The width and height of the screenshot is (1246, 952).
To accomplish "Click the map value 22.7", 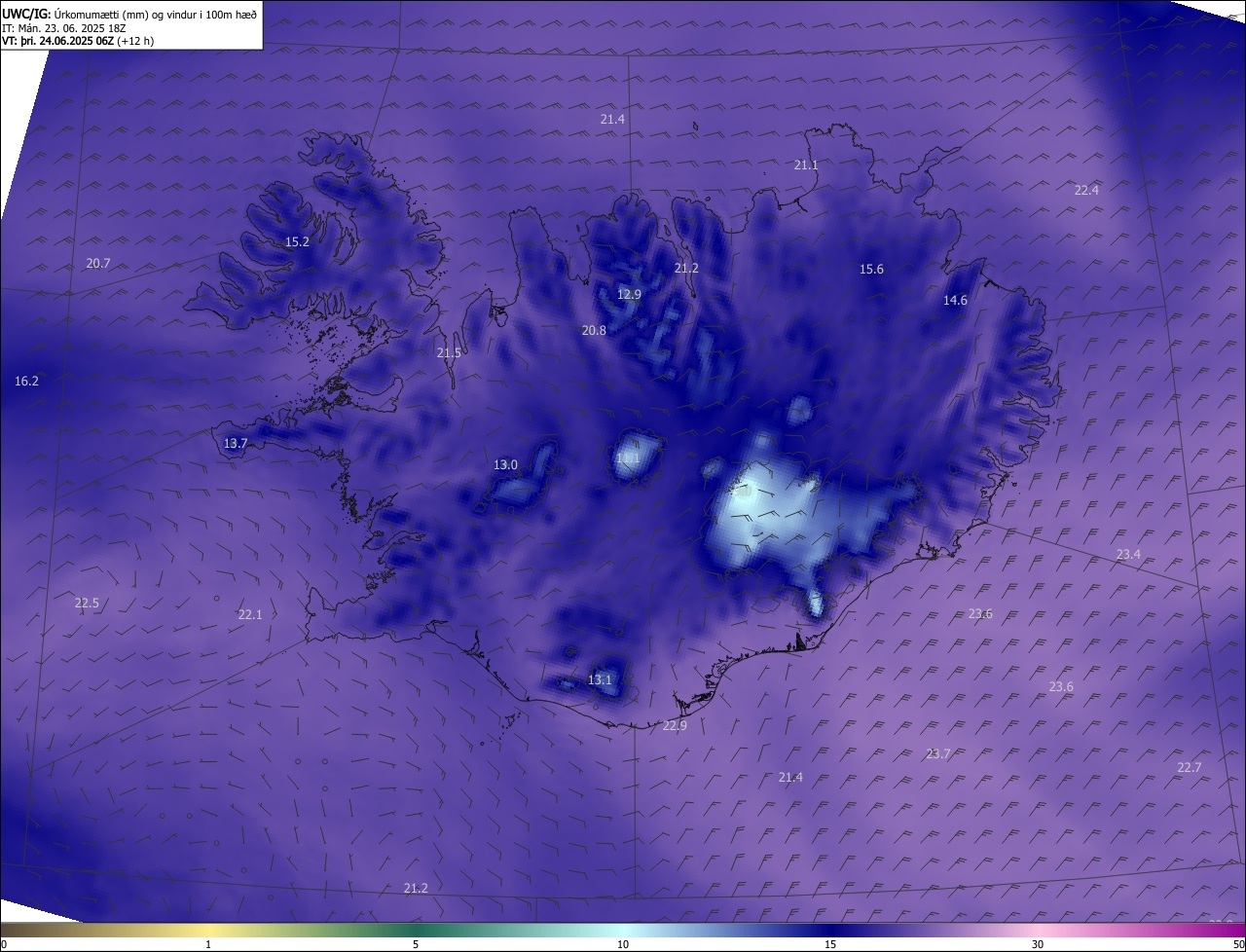I will 1190,767.
